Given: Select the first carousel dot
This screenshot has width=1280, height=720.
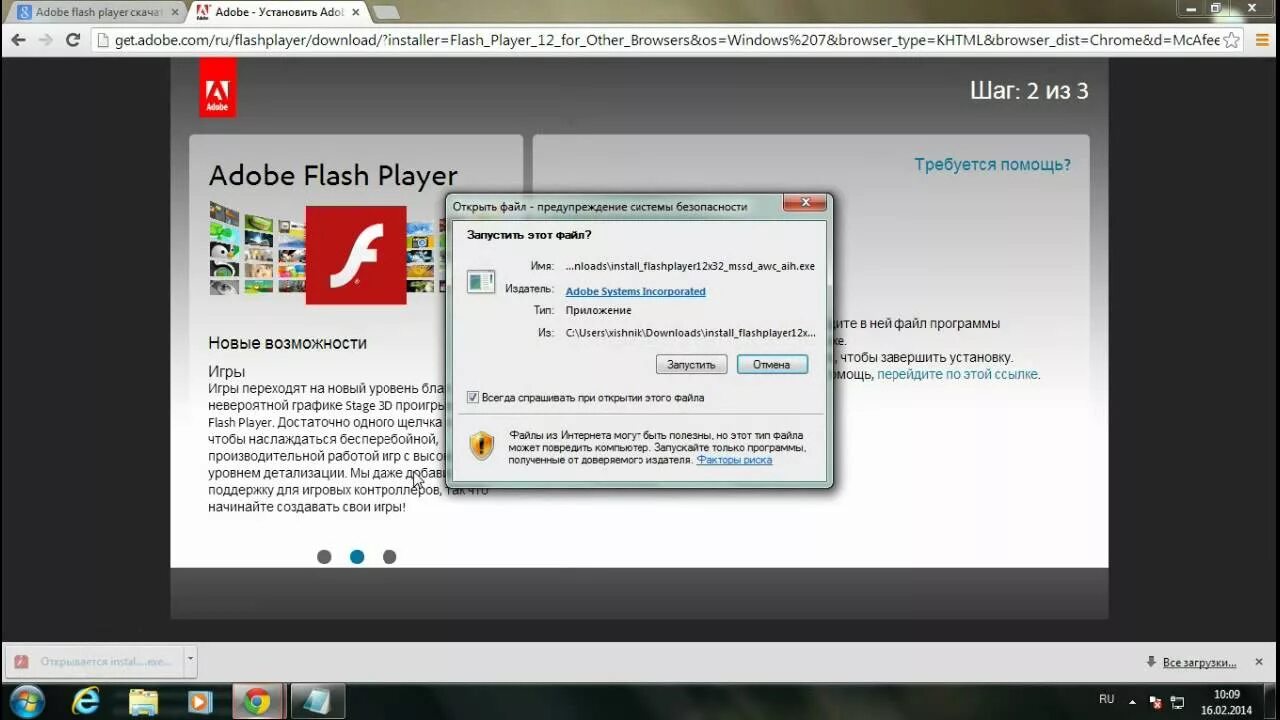Looking at the screenshot, I should pos(324,557).
